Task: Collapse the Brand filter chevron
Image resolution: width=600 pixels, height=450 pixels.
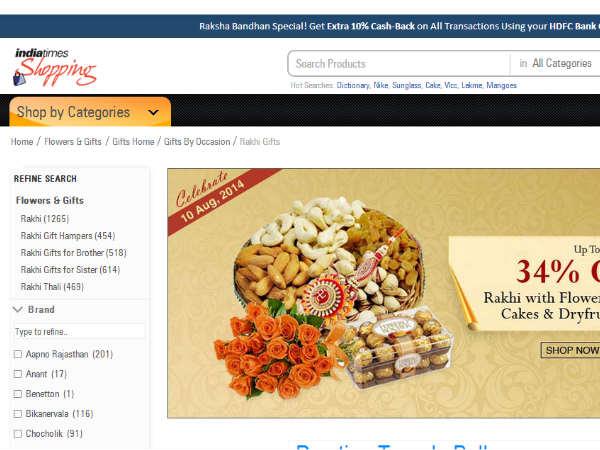Action: click(x=18, y=310)
